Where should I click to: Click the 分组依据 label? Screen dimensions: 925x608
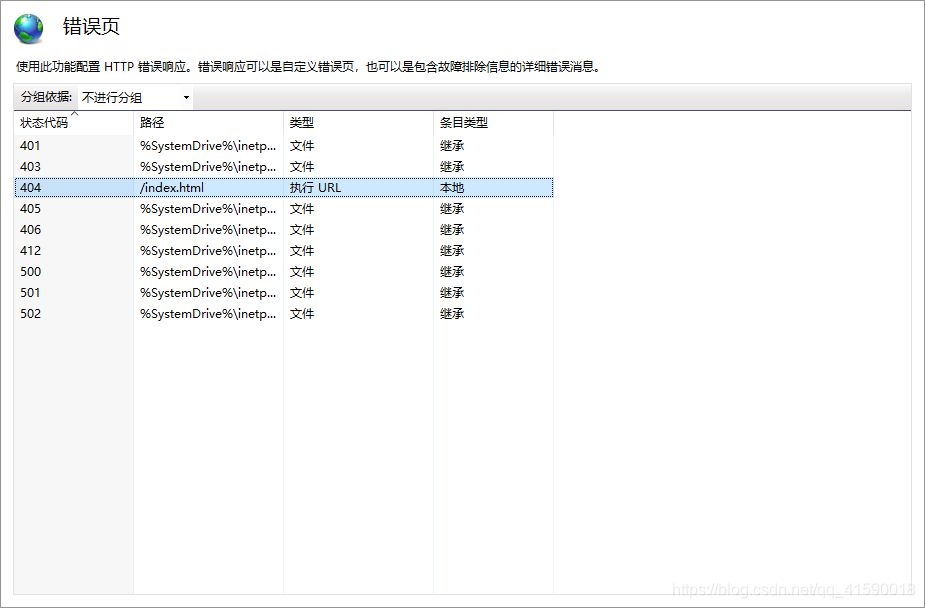[47, 97]
